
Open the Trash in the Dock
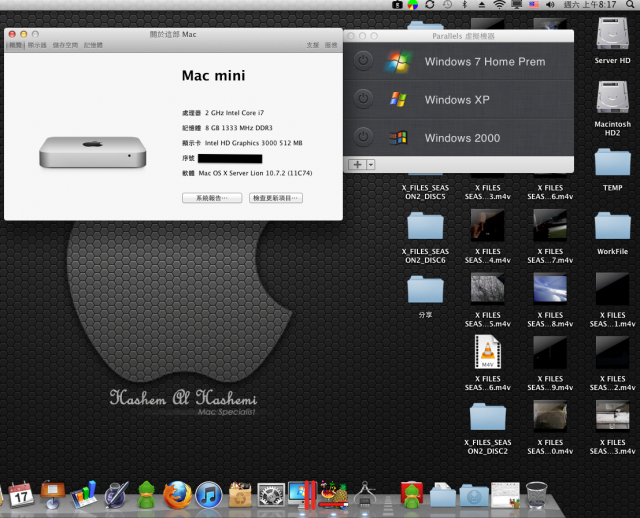tap(536, 494)
